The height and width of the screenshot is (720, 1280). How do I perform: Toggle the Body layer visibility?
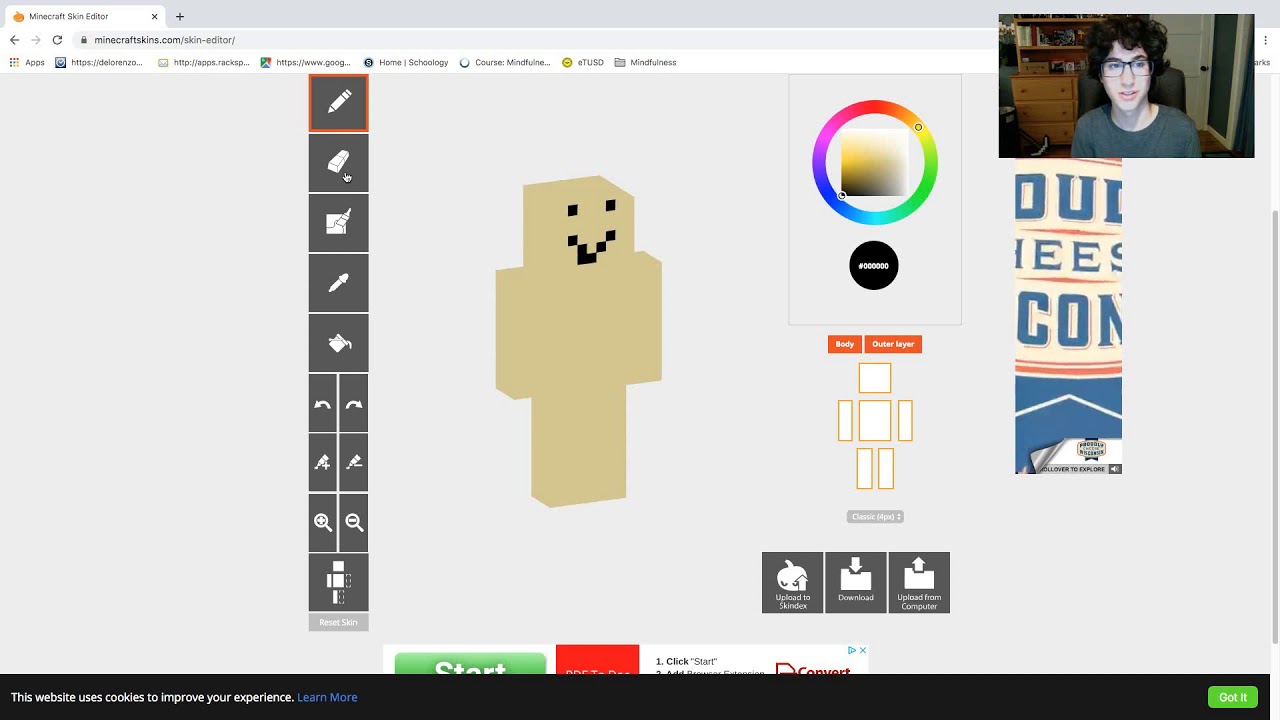tap(844, 344)
